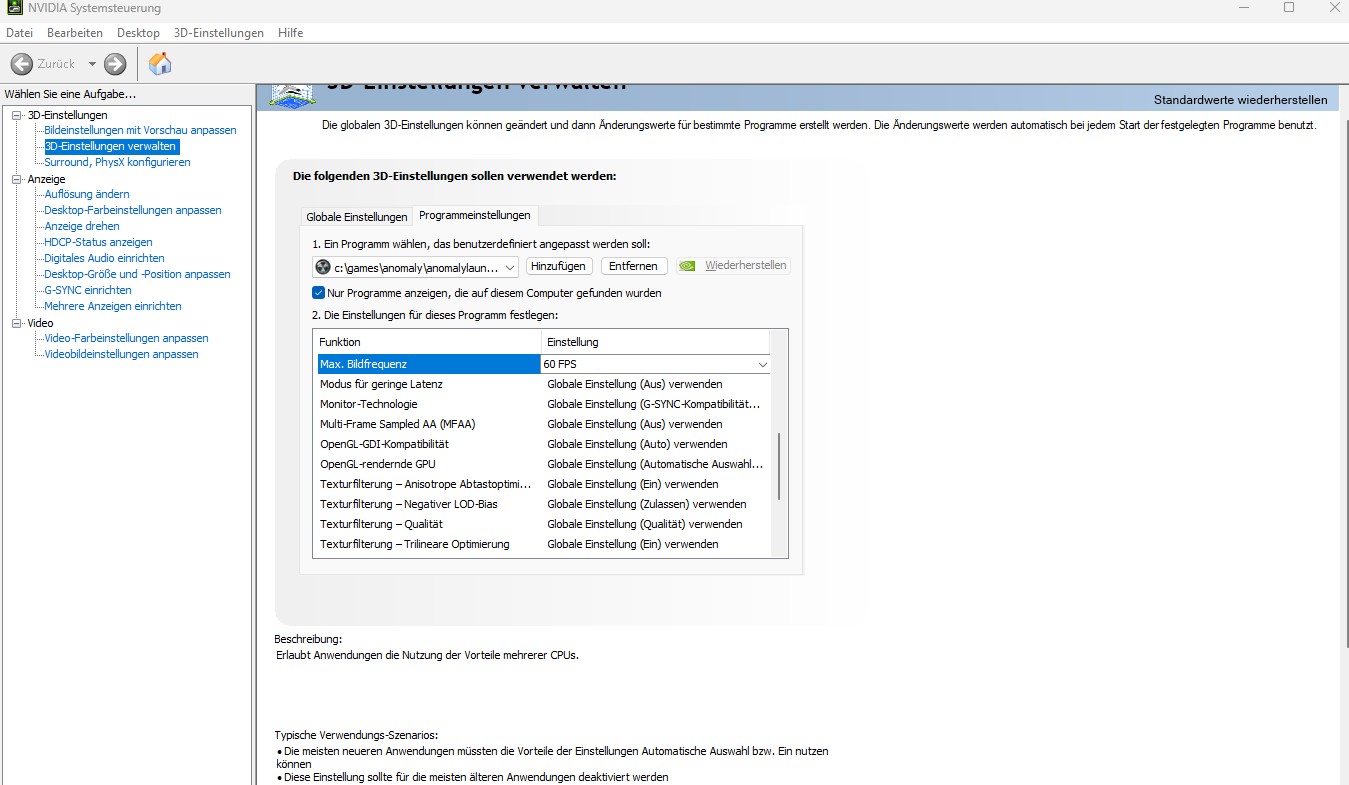The width and height of the screenshot is (1349, 785).
Task: Open Anzeige drehen page
Action: (x=82, y=226)
